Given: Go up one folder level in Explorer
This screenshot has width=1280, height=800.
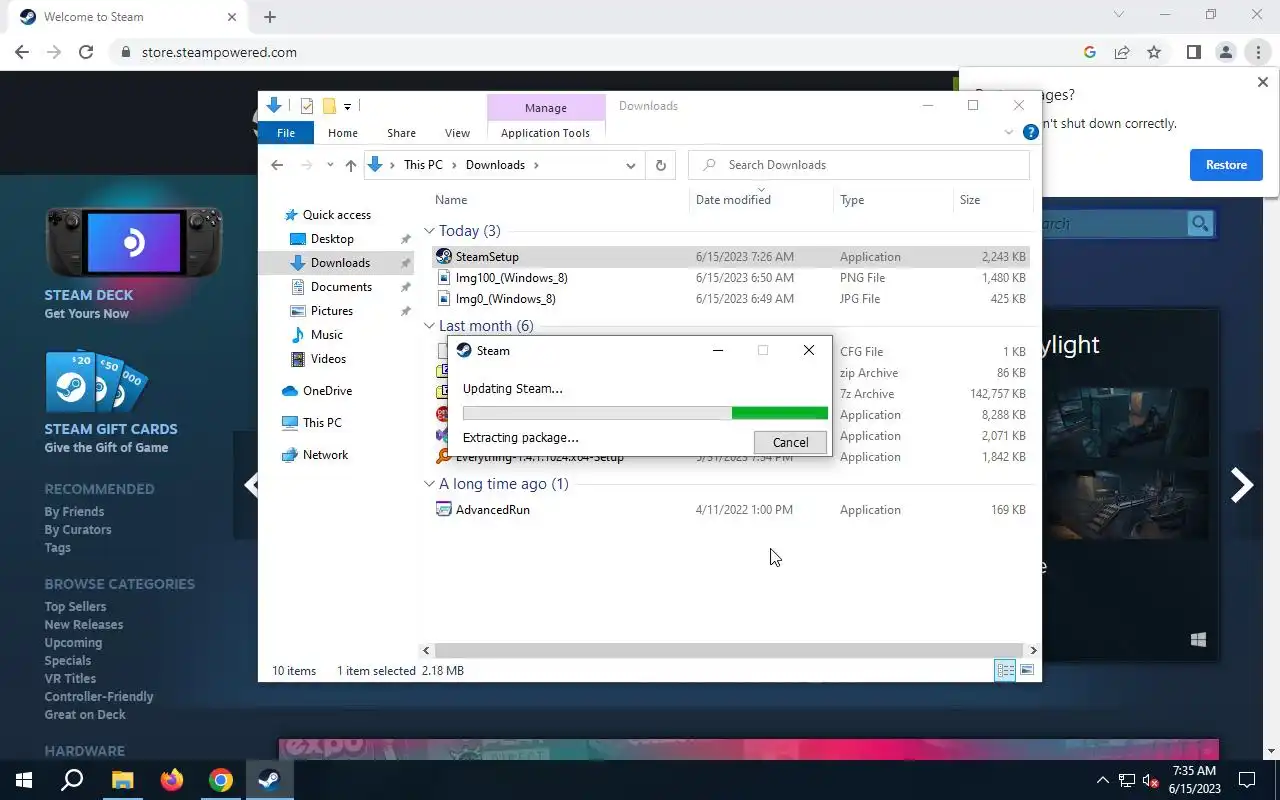Looking at the screenshot, I should pyautogui.click(x=350, y=165).
